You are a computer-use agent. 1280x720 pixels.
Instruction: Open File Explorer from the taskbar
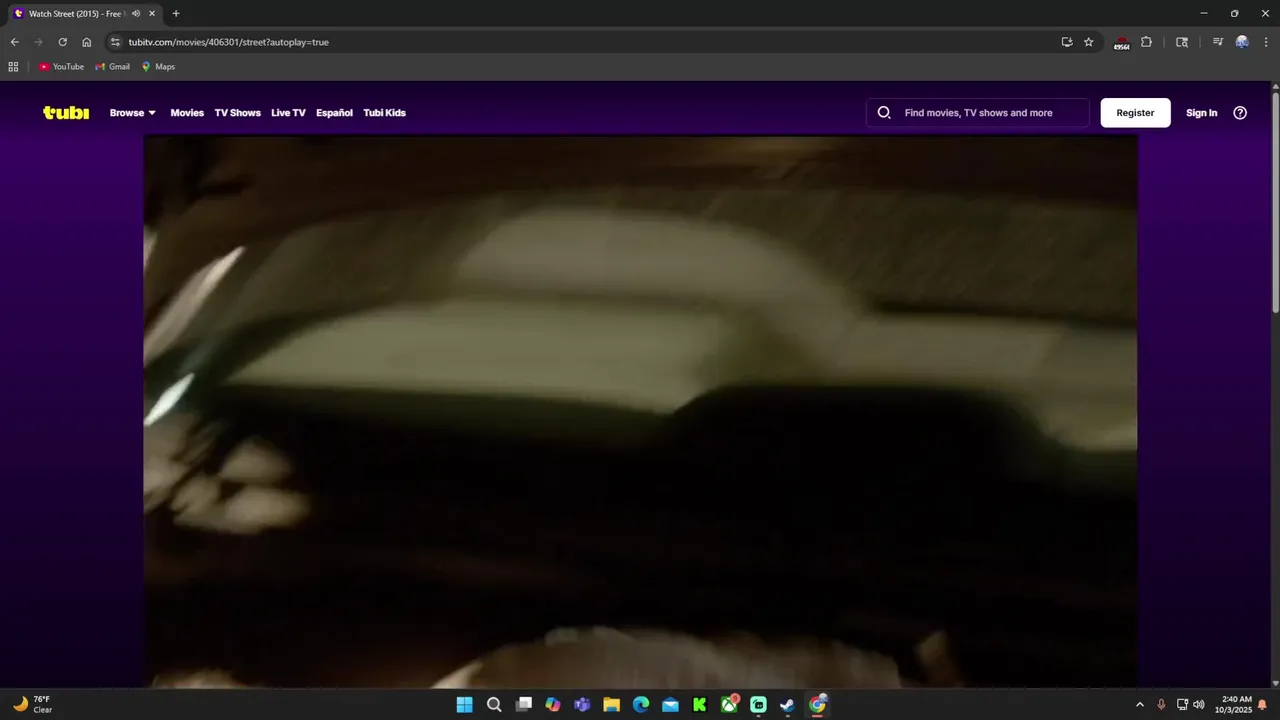point(611,705)
